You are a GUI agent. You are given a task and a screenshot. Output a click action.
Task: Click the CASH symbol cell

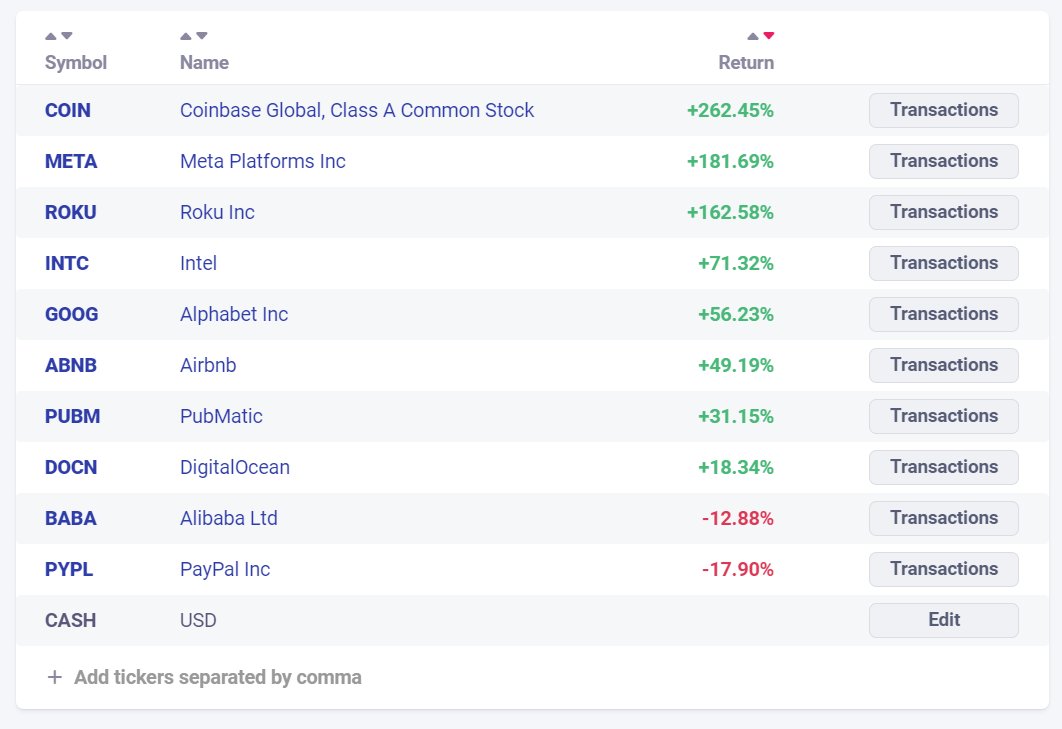[x=70, y=620]
